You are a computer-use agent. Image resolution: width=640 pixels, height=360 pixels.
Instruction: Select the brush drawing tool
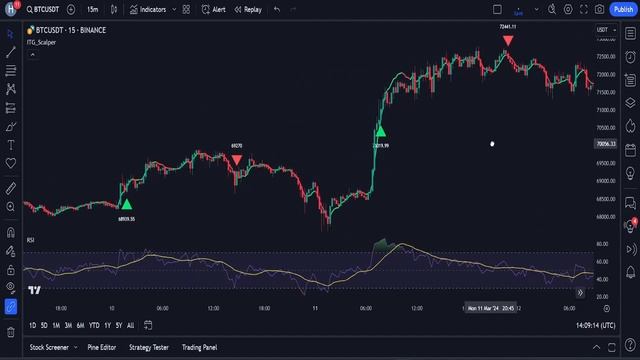(11, 127)
